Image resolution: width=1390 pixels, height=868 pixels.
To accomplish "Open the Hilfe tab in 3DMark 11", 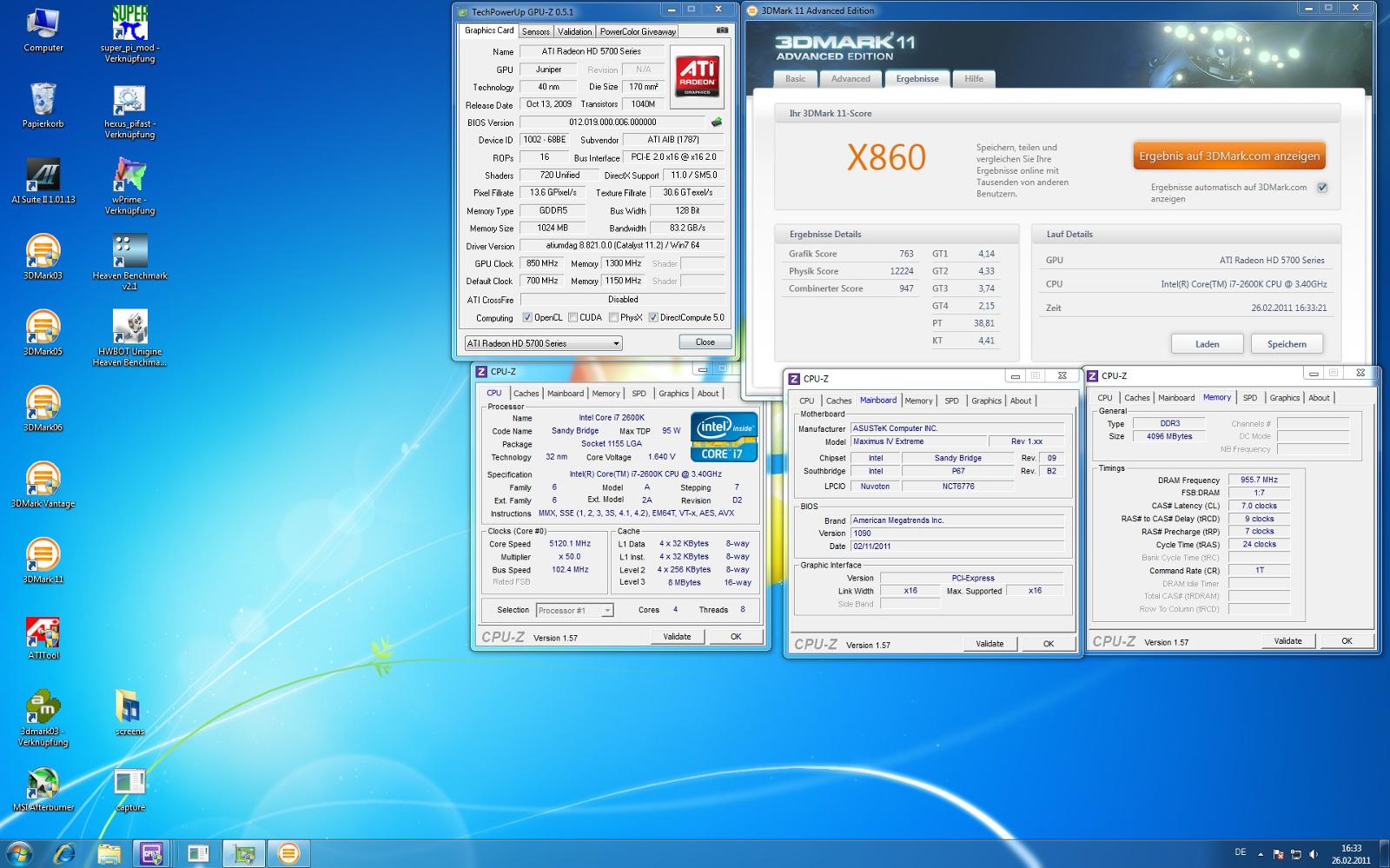I will 974,79.
